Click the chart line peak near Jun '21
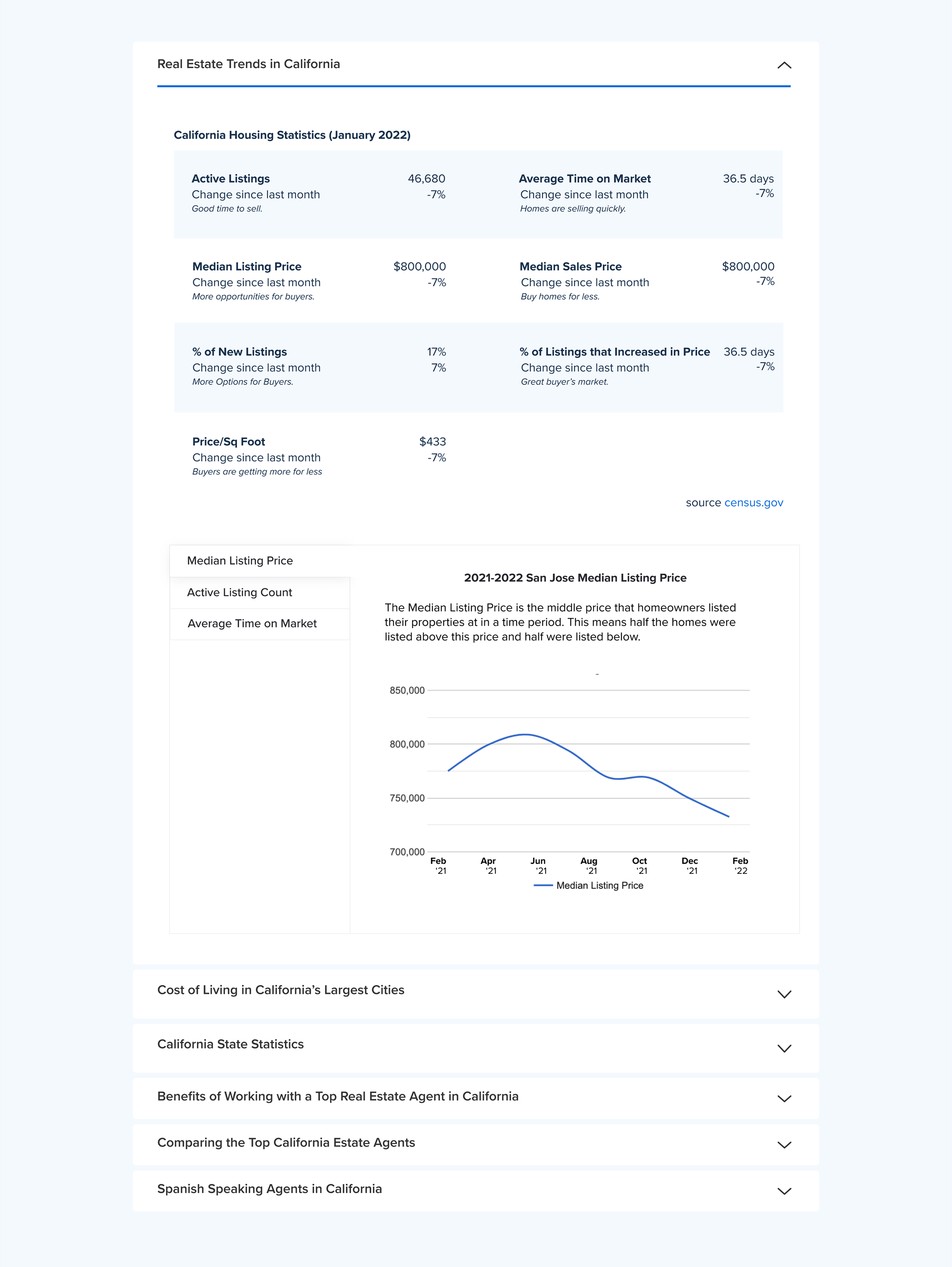The image size is (952, 1267). (x=525, y=734)
